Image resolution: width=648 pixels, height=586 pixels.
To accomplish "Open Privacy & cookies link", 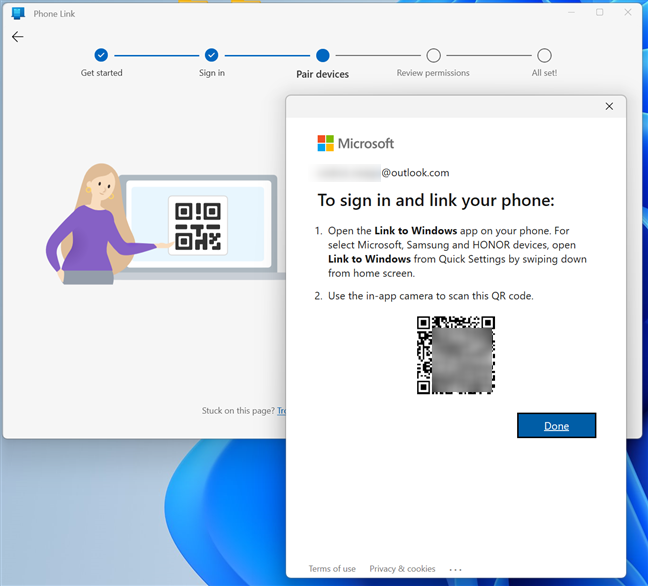I will (402, 568).
